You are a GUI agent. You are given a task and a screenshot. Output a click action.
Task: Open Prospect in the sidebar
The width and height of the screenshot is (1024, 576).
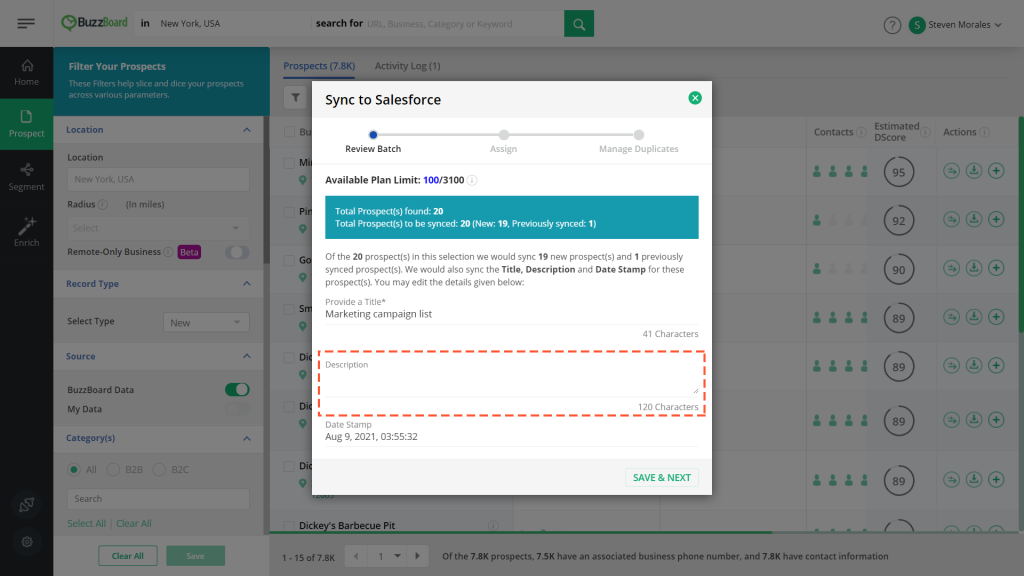[27, 124]
